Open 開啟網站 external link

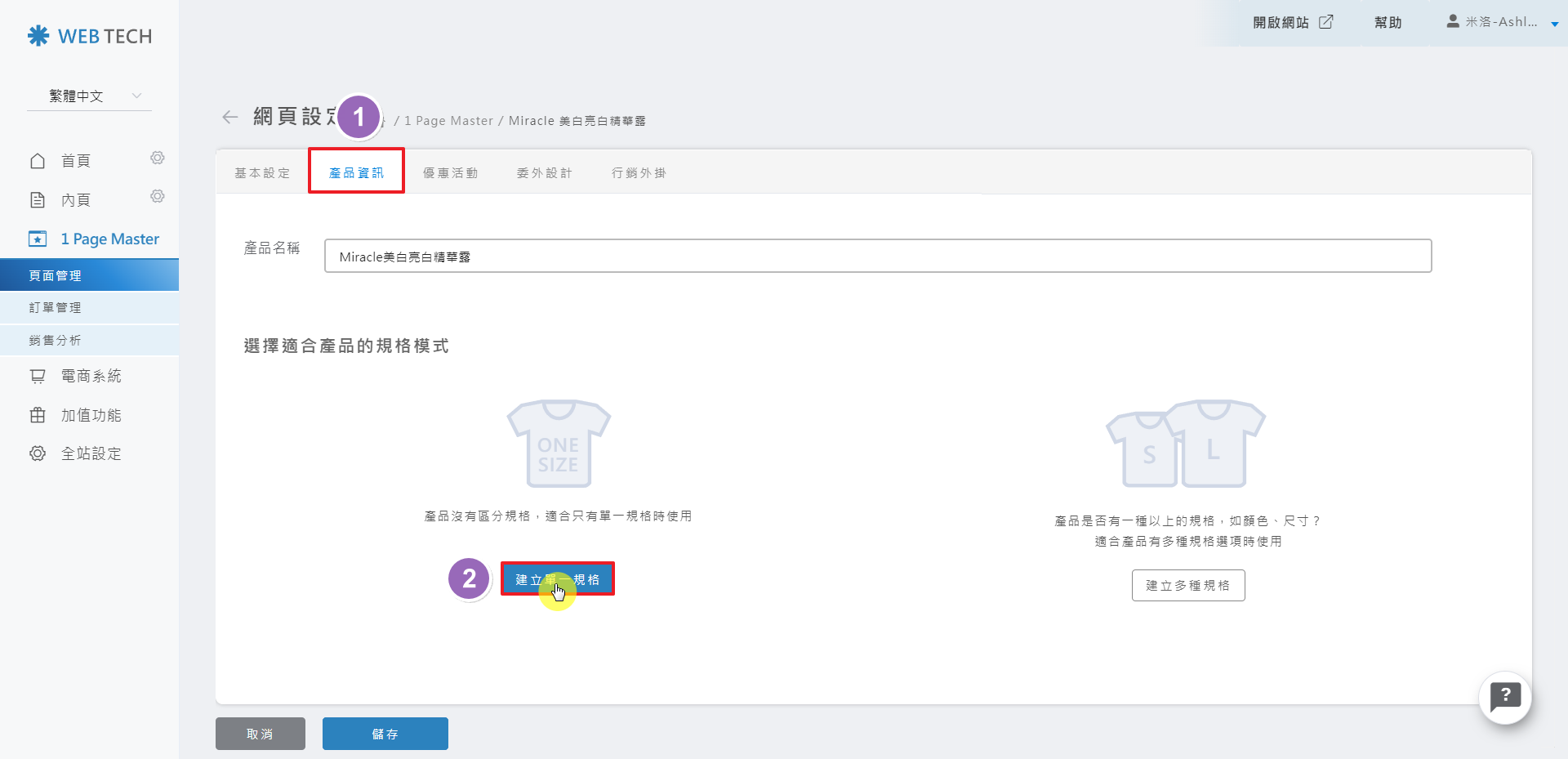(x=1292, y=23)
